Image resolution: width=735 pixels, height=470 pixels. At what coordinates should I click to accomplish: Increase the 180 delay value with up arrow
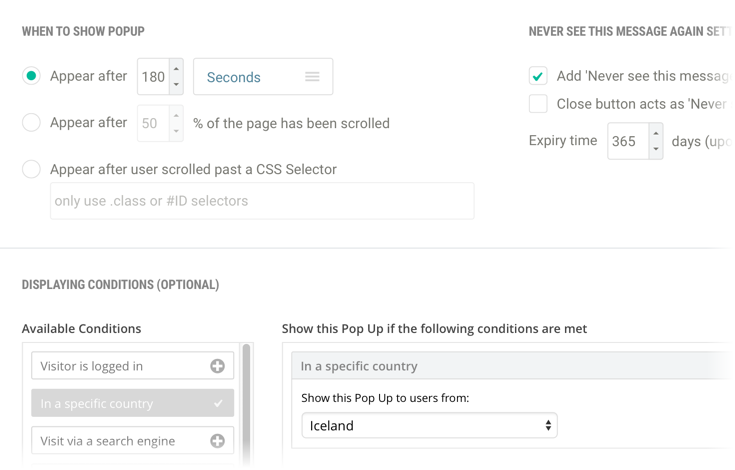click(x=176, y=69)
